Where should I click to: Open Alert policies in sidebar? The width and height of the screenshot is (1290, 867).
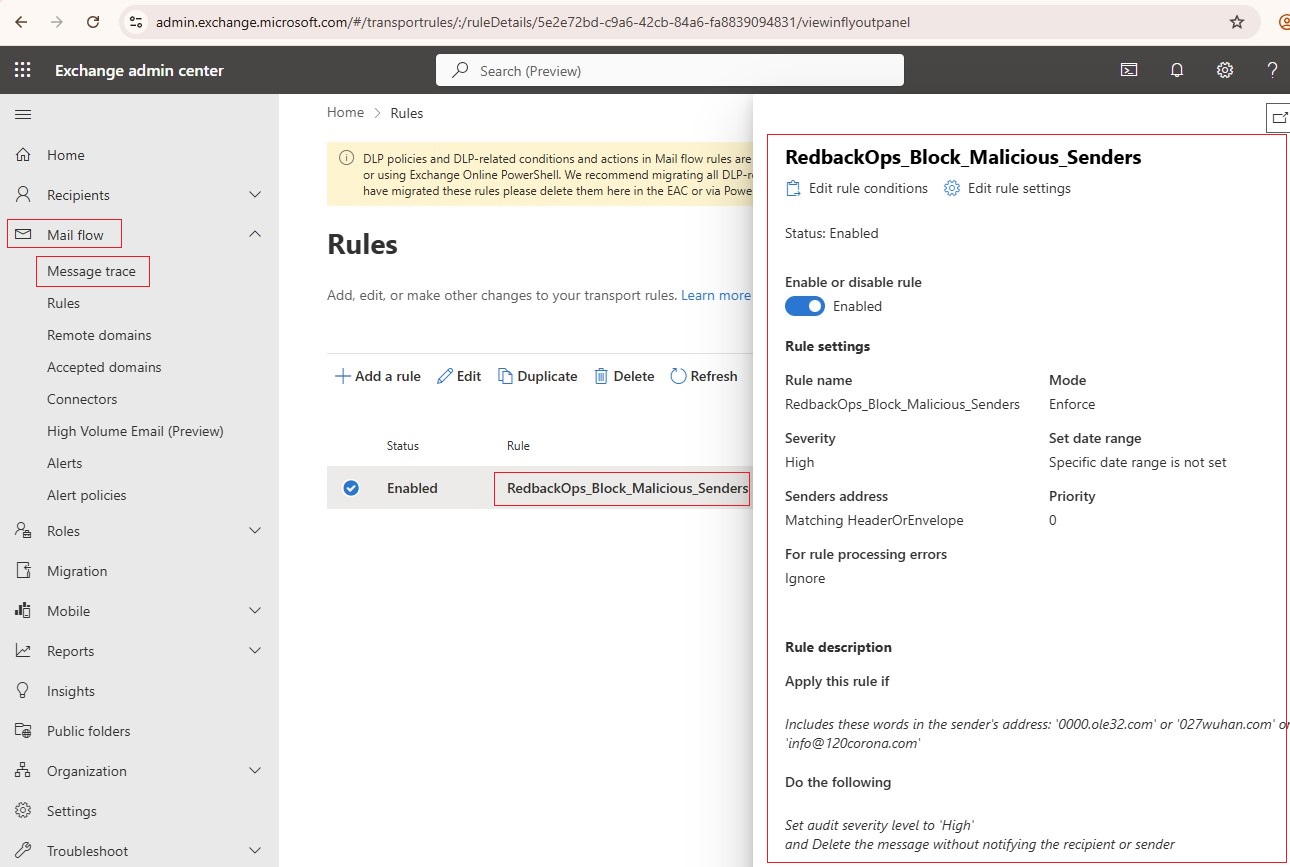pyautogui.click(x=87, y=495)
